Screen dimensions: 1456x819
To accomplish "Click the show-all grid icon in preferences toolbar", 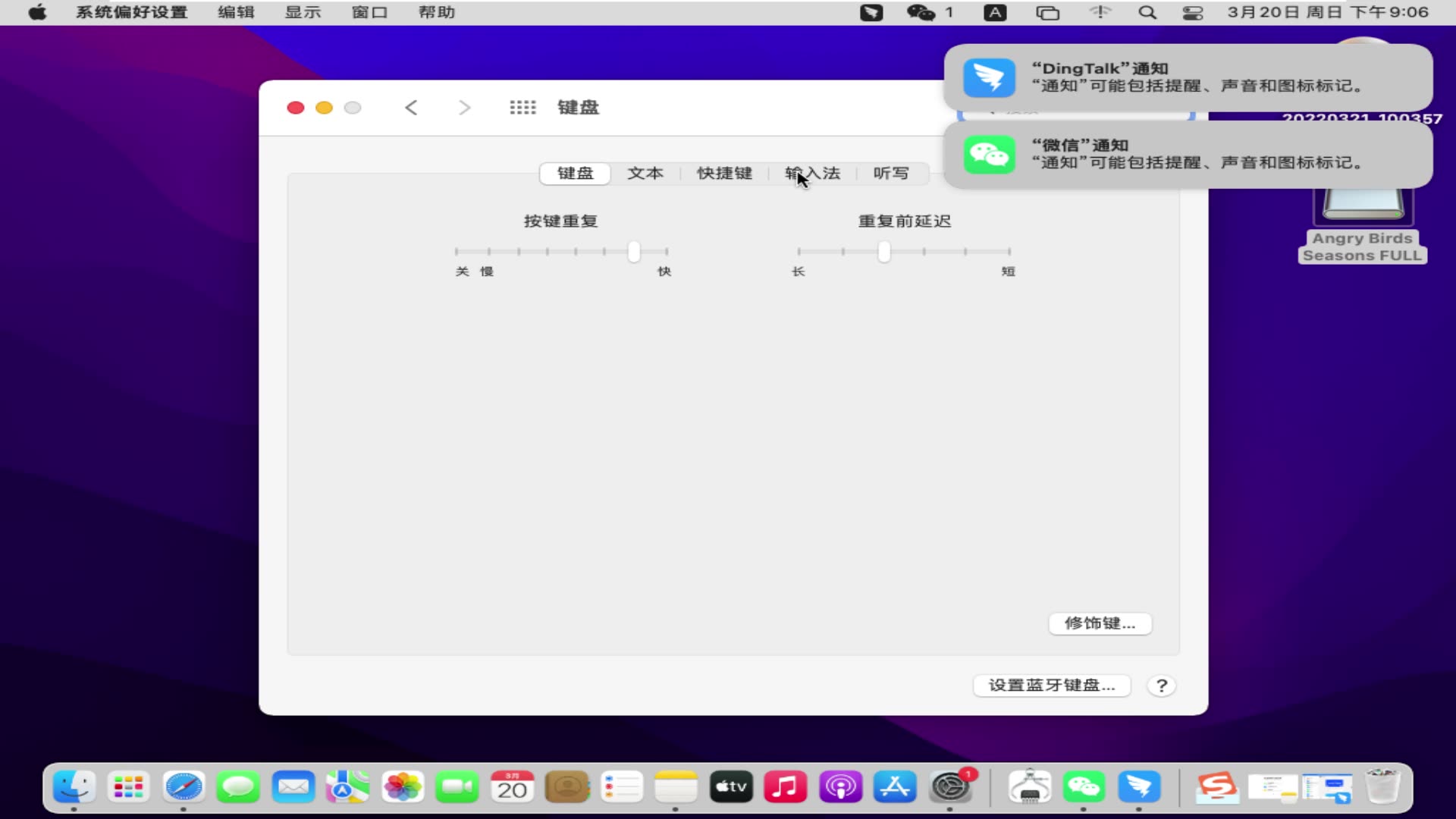I will point(523,107).
